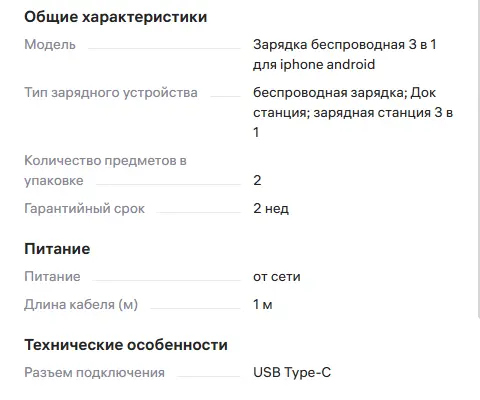The height and width of the screenshot is (400, 480).
Task: Click the Количество предметов в упаковке label
Action: [105, 170]
